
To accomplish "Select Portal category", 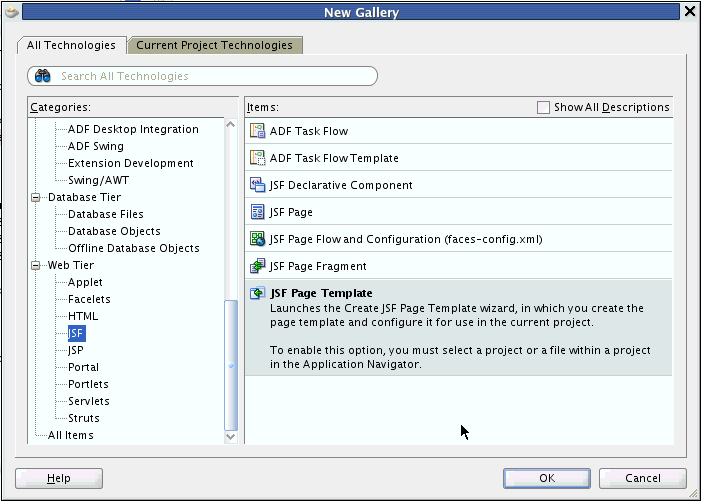I will pyautogui.click(x=83, y=367).
